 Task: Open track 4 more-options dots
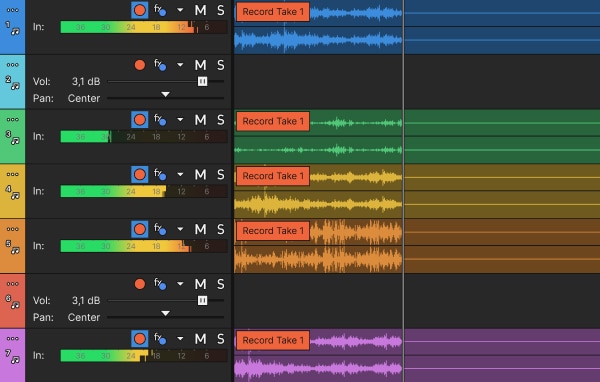click(x=13, y=174)
